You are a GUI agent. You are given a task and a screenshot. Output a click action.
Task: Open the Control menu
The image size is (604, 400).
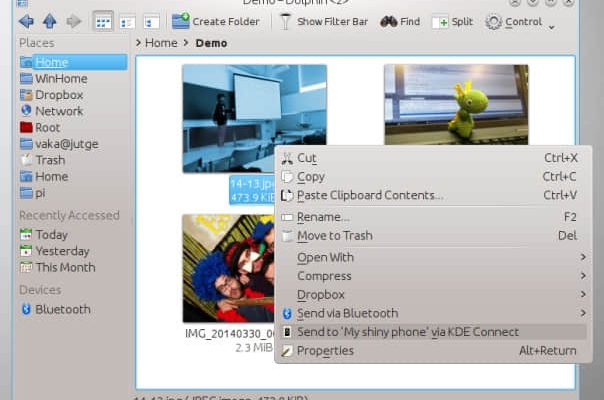520,22
